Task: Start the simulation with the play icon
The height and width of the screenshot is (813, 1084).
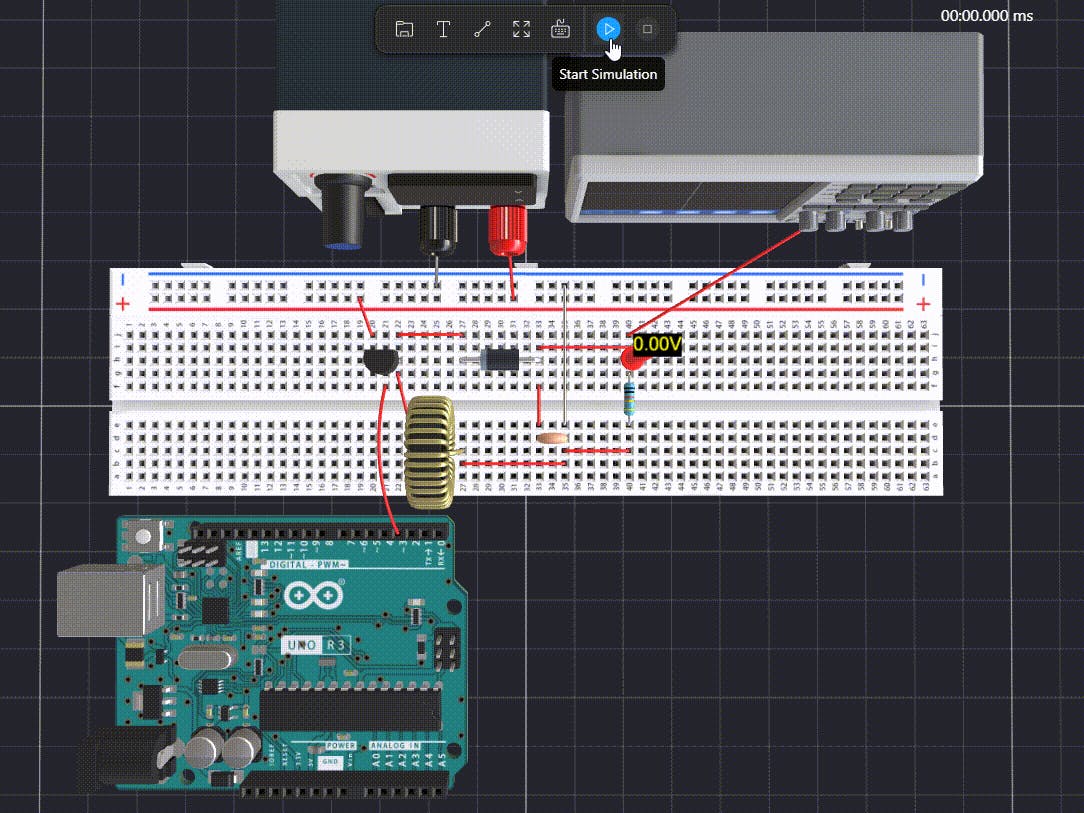Action: coord(610,29)
